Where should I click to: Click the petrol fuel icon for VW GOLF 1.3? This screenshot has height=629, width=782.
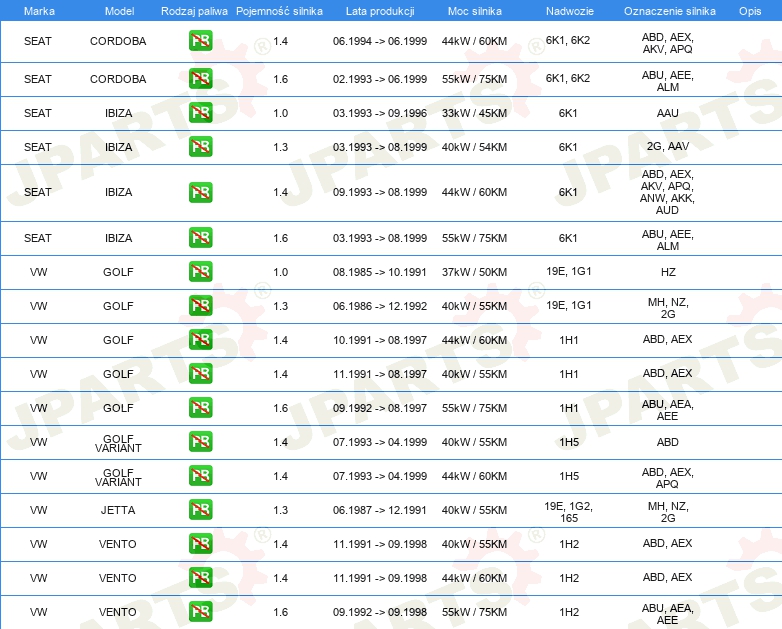point(200,306)
